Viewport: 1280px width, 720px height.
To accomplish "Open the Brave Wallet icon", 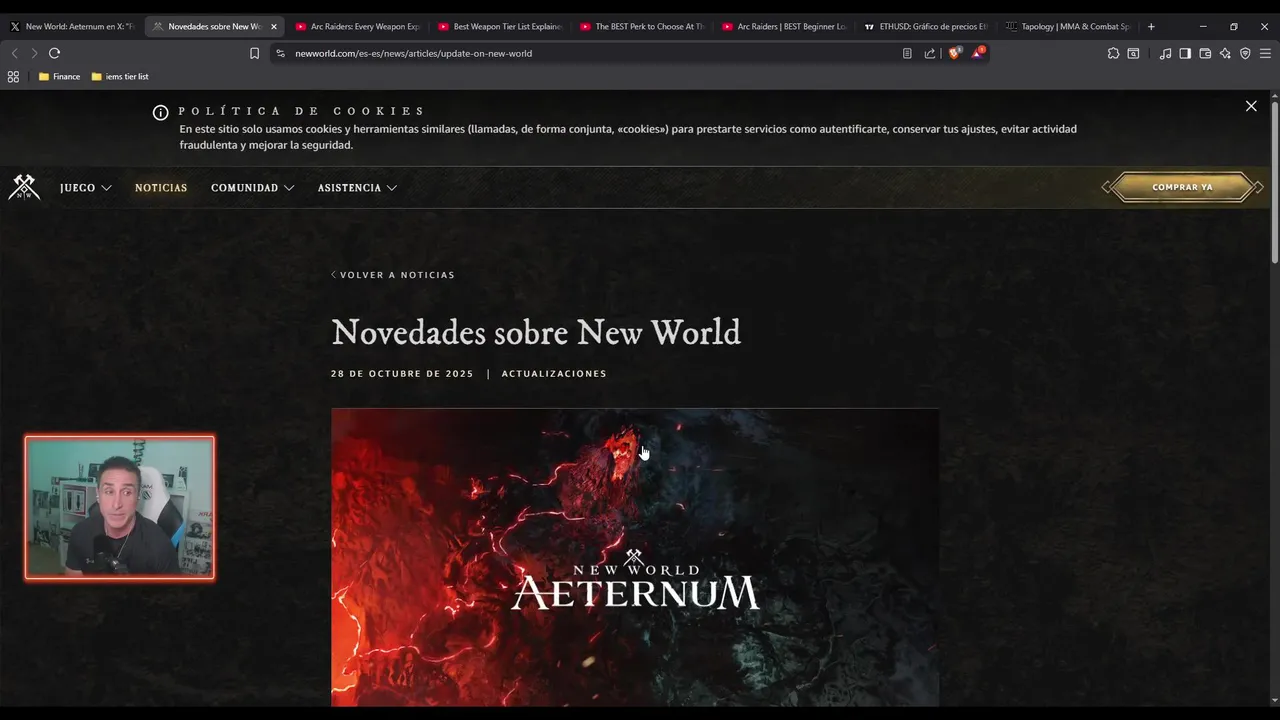I will pyautogui.click(x=1205, y=53).
